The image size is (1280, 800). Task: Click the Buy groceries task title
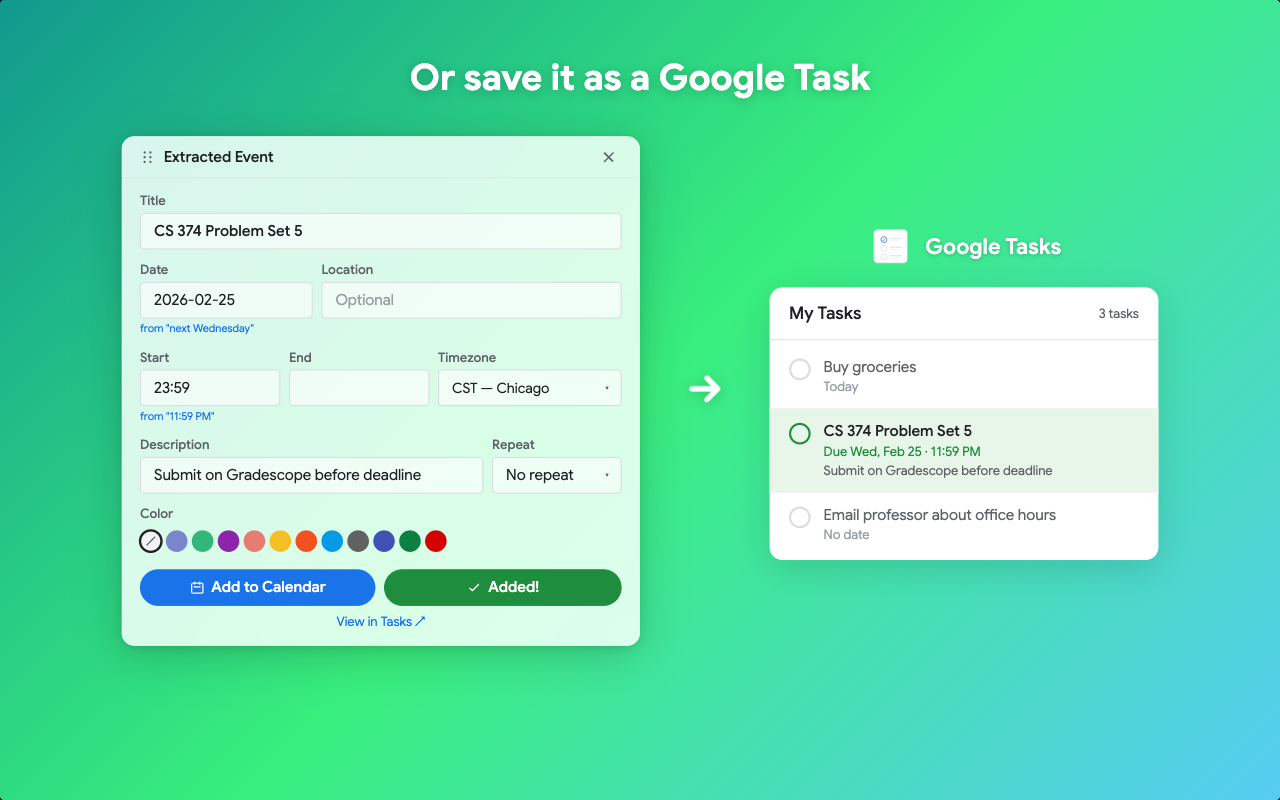(x=870, y=367)
